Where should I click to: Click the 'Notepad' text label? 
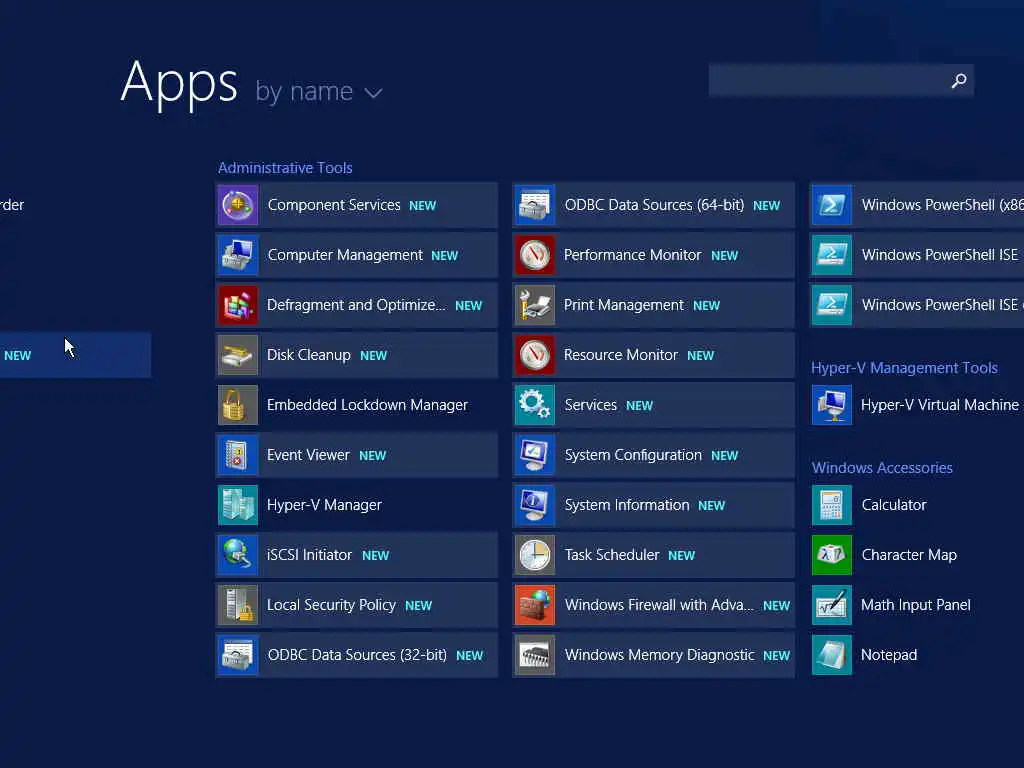889,655
